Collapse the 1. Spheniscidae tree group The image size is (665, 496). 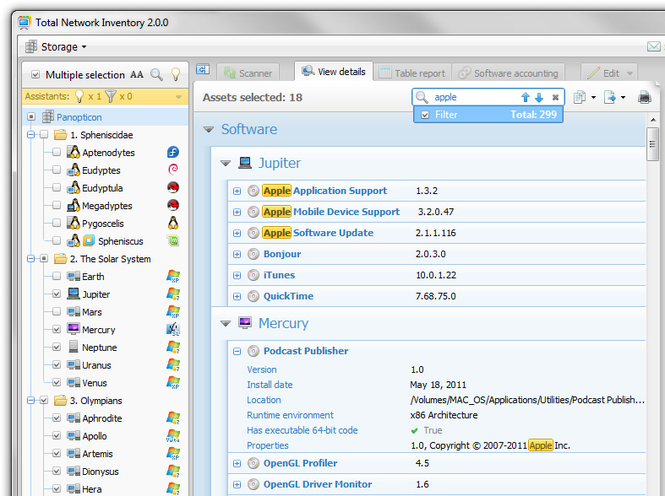tap(31, 135)
